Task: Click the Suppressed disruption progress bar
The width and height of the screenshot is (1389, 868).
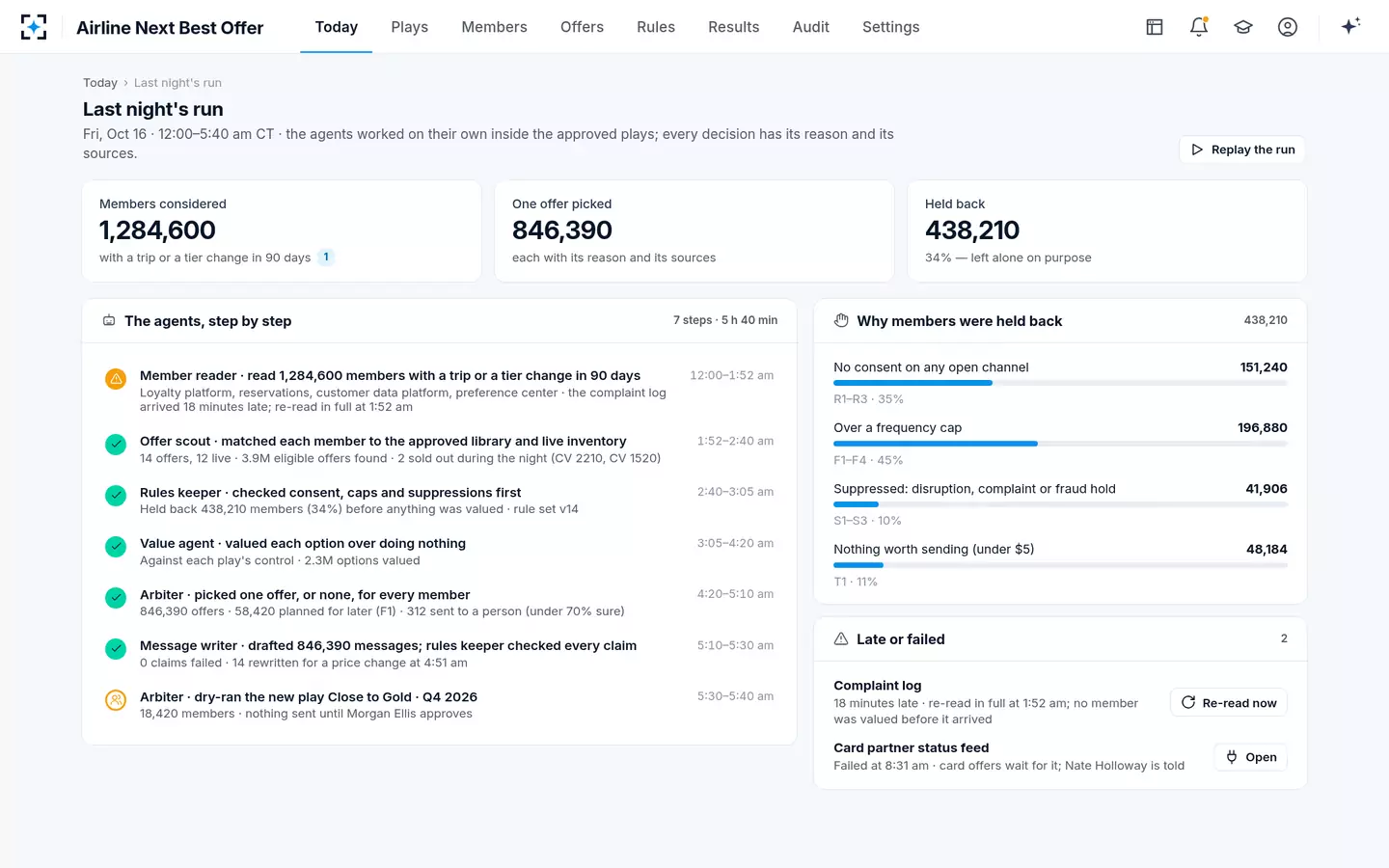Action: coord(1060,504)
